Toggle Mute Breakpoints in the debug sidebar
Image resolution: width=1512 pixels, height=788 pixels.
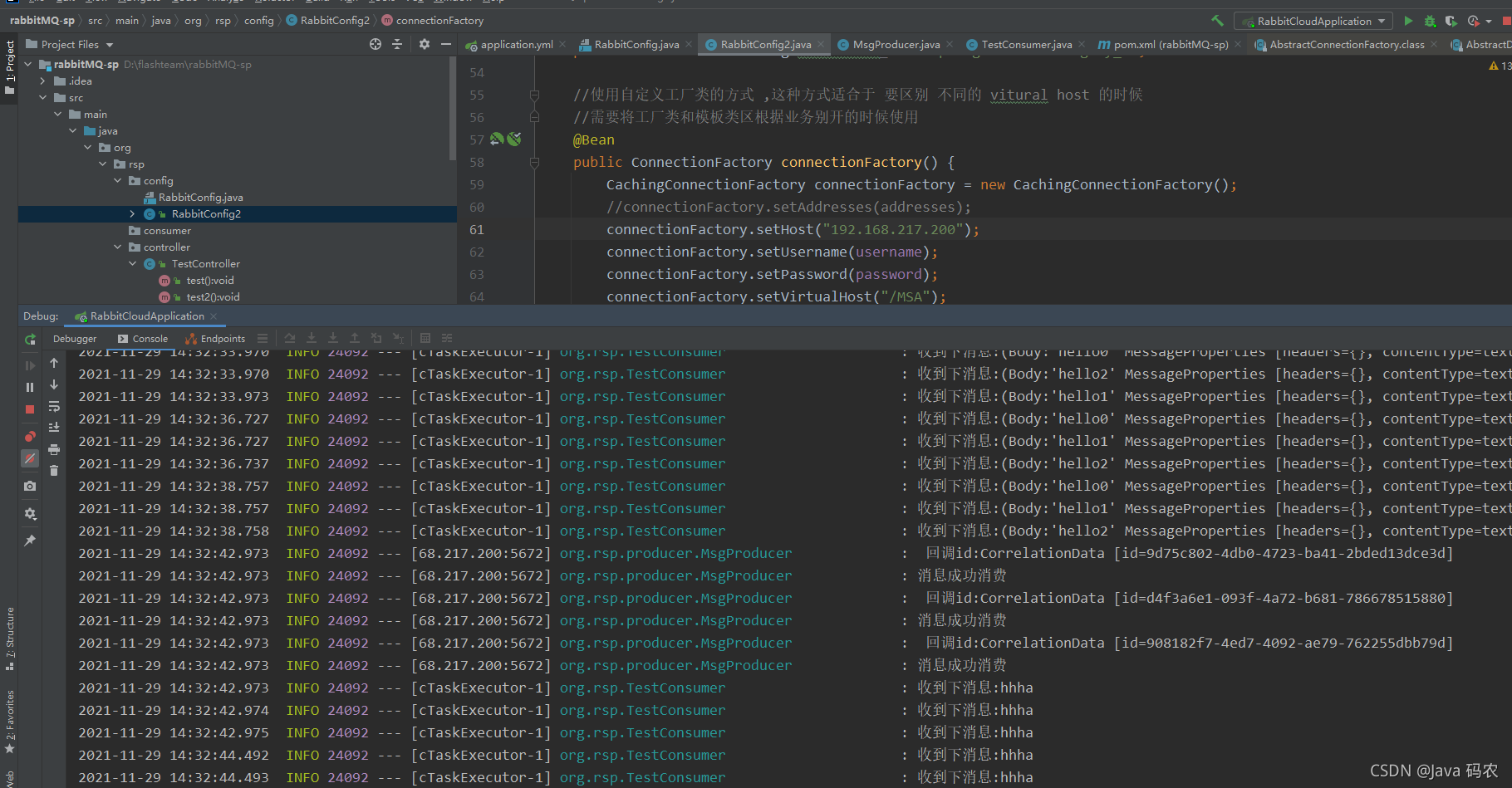[x=30, y=458]
